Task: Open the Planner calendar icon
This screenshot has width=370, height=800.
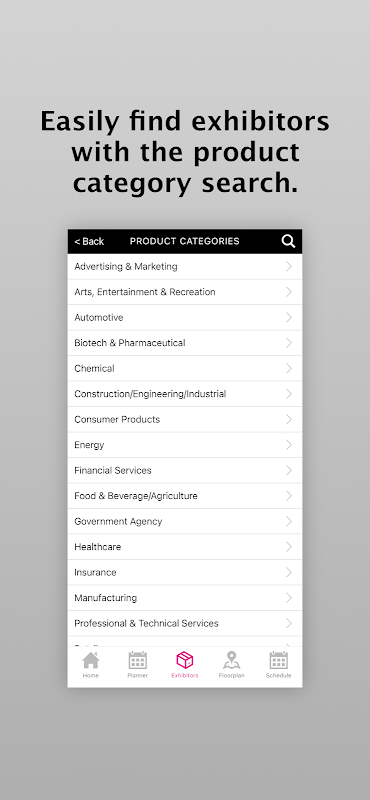Action: coord(138,660)
